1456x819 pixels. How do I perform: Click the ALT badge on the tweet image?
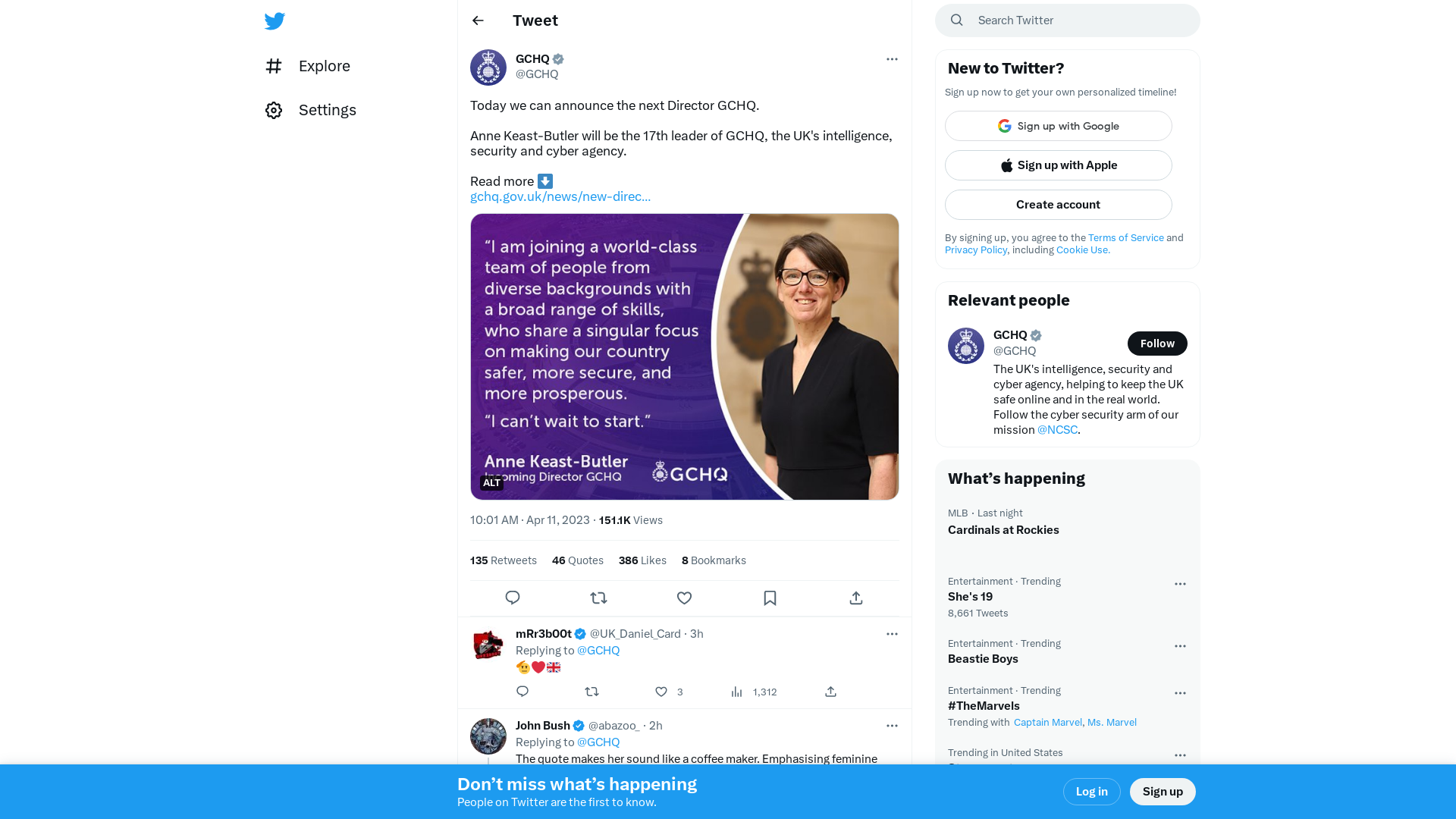491,482
